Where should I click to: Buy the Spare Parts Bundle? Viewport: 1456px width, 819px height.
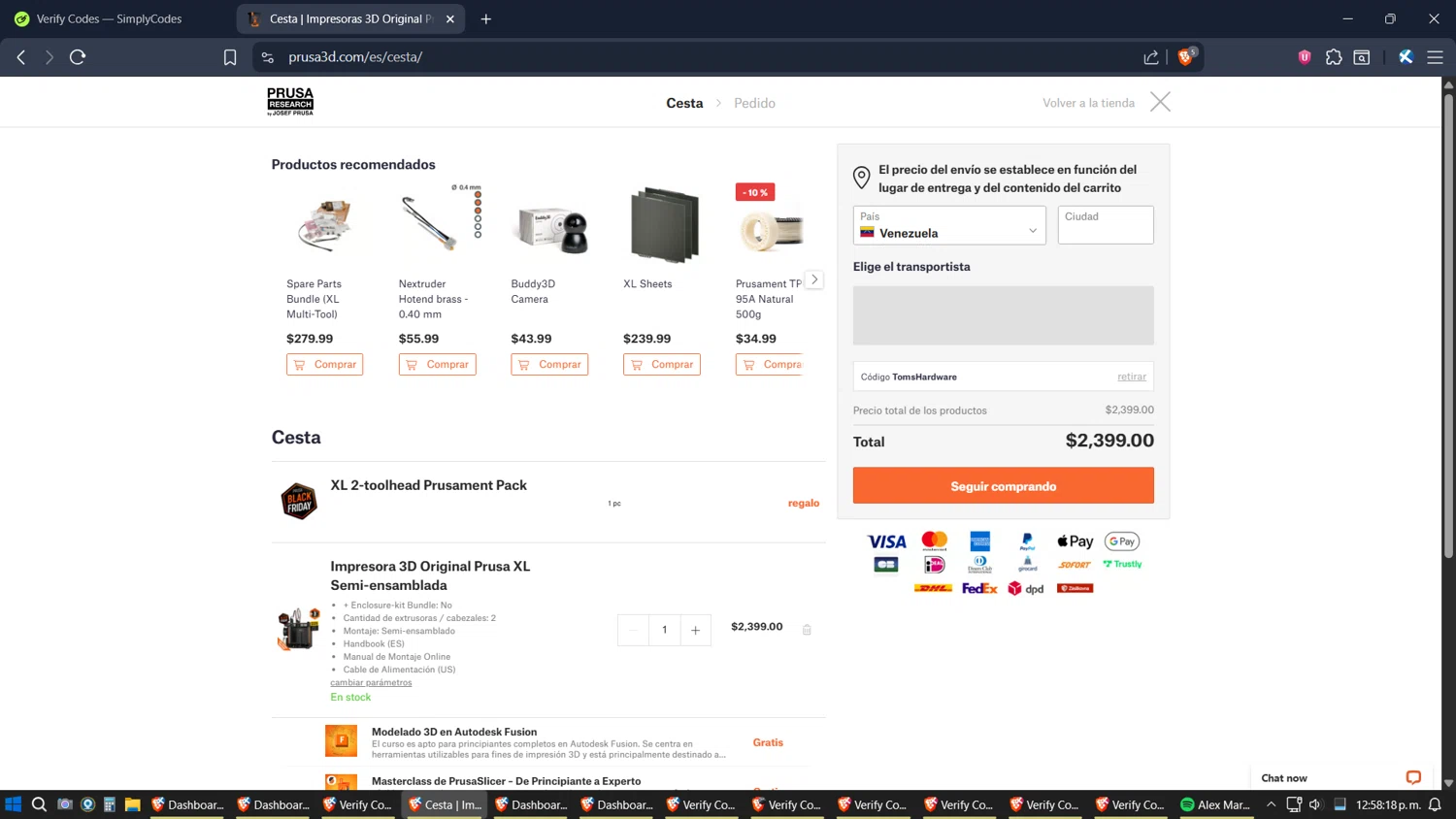[x=324, y=364]
